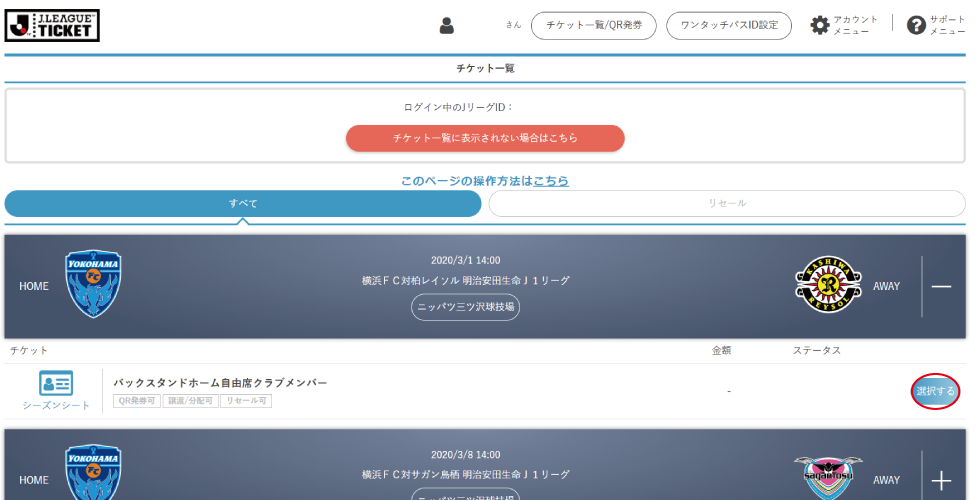
Task: Switch to the リセール tab
Action: click(x=727, y=203)
